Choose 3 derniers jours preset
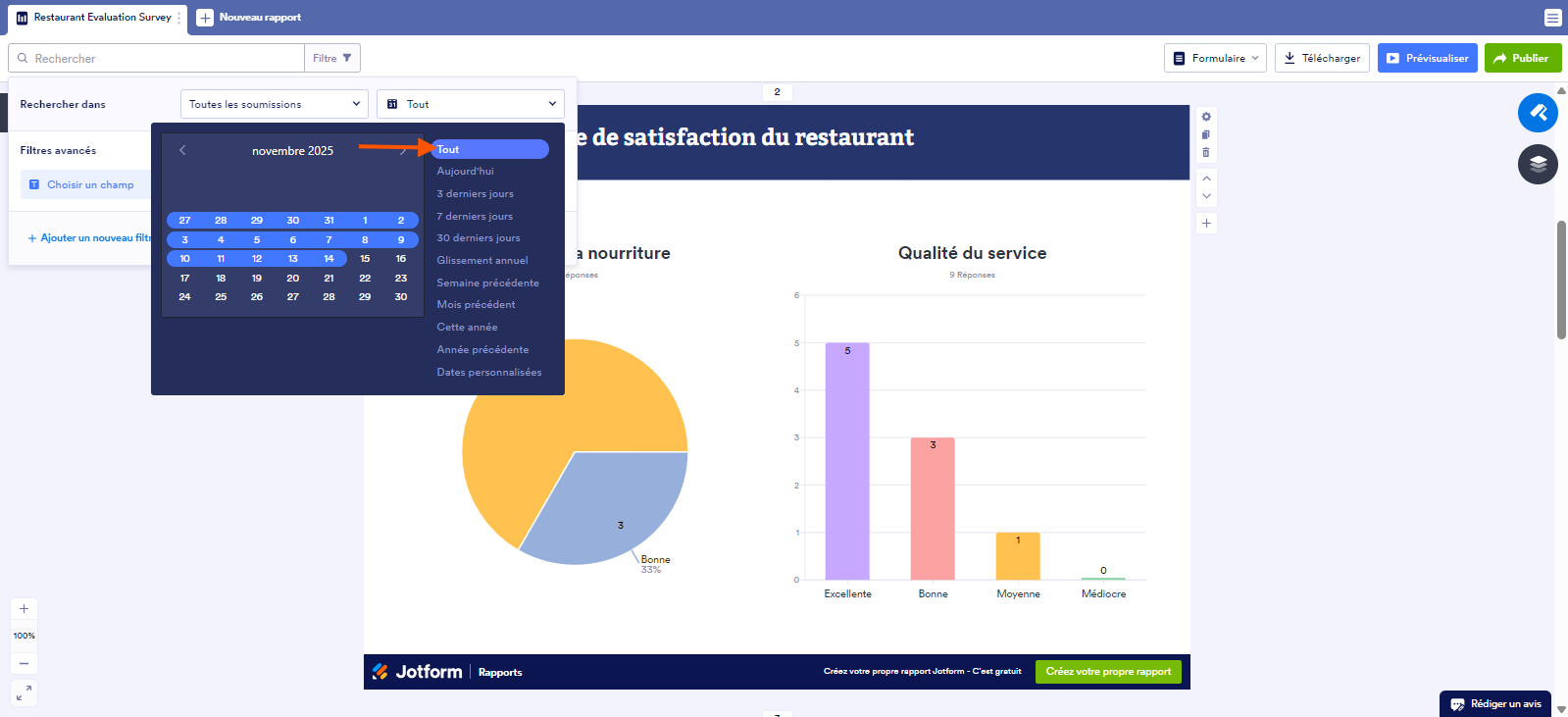 pos(476,193)
